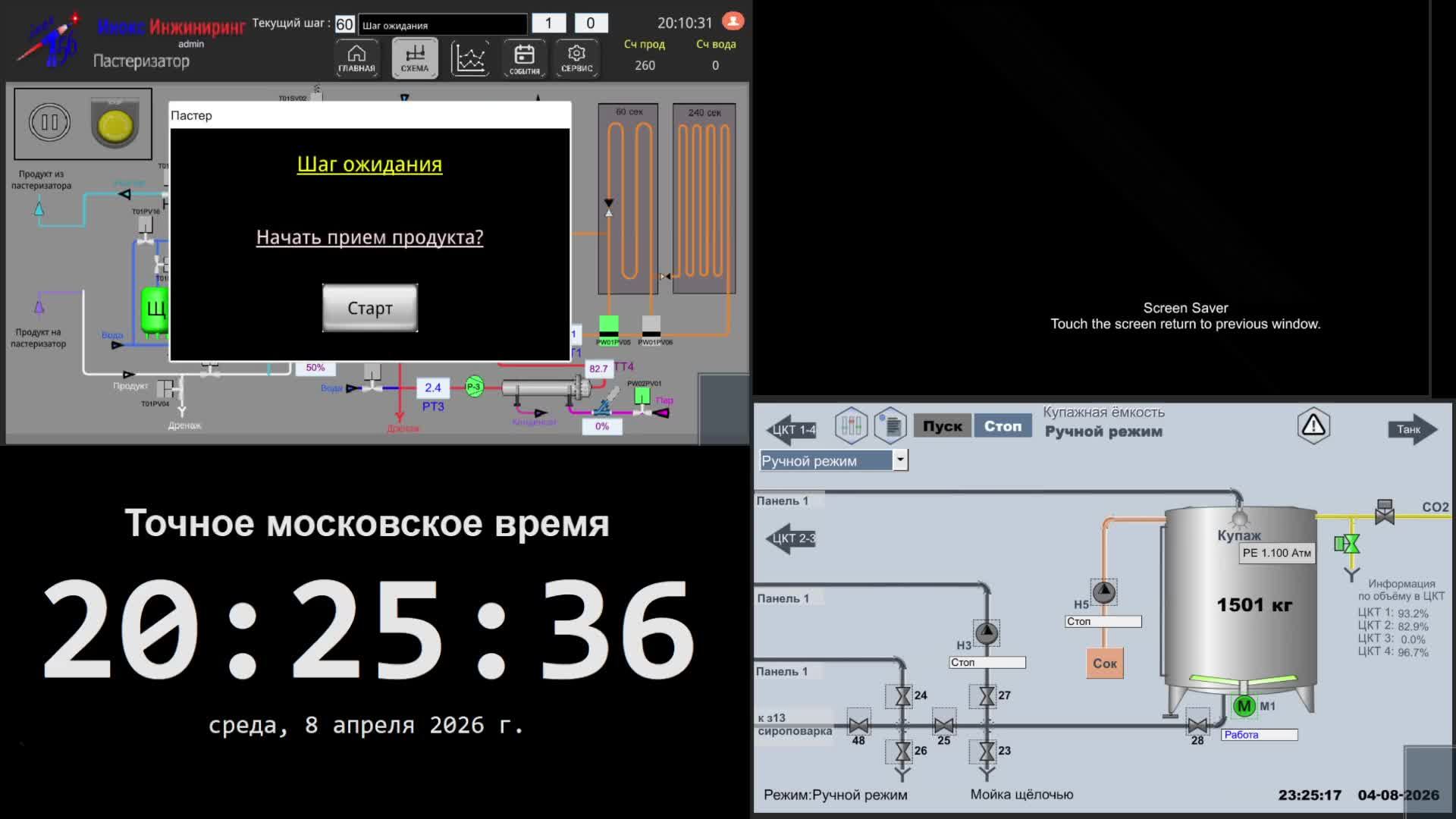Adjust the 50% level setpoint control
The height and width of the screenshot is (819, 1456).
(315, 368)
